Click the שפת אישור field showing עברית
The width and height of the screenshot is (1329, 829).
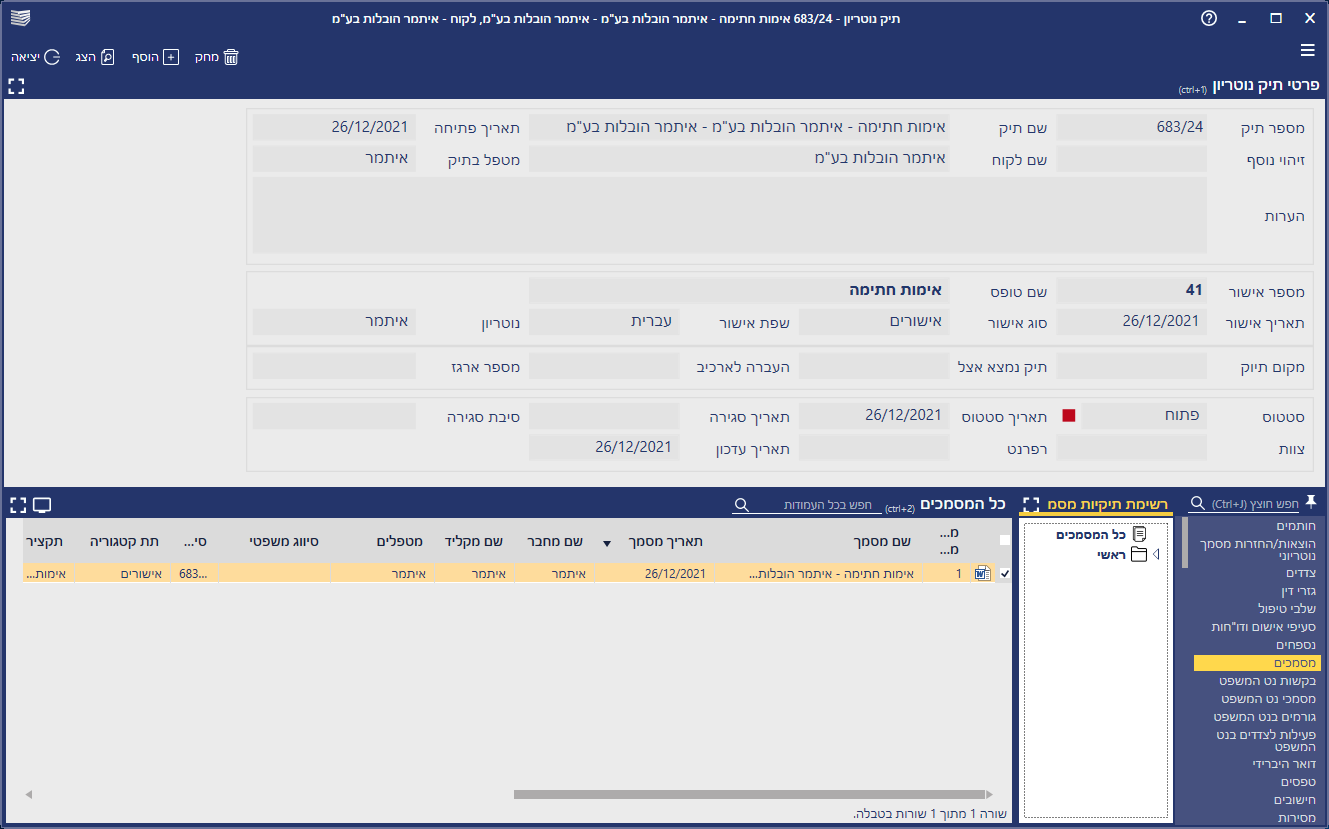[604, 321]
